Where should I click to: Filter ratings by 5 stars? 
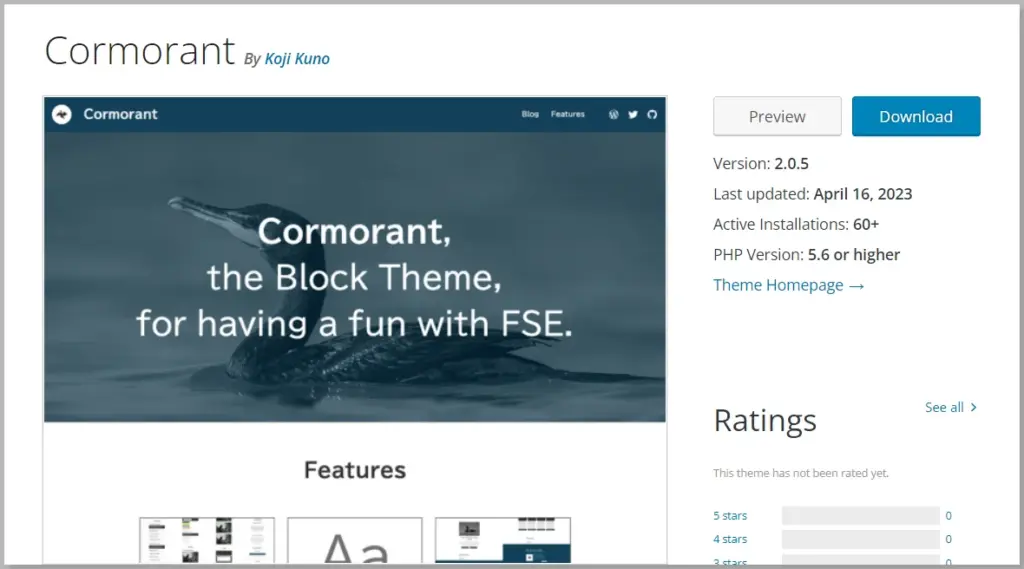730,515
